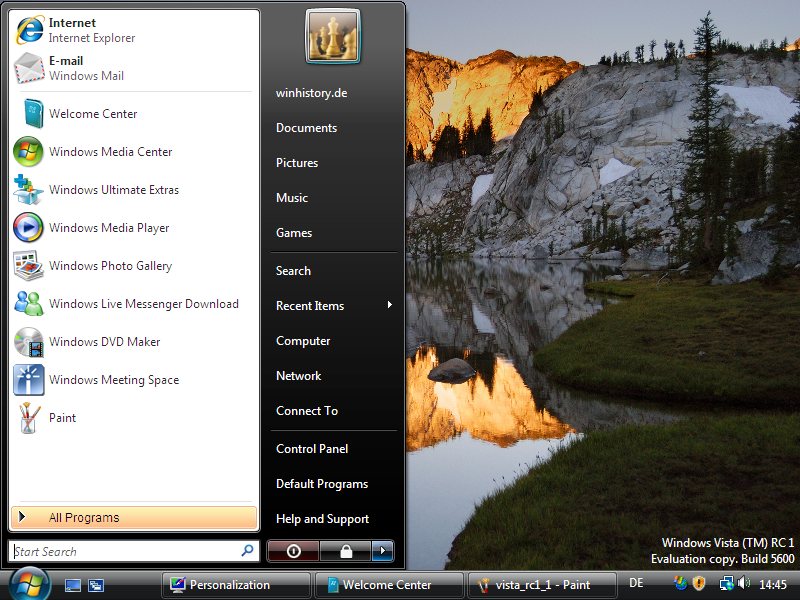Image resolution: width=800 pixels, height=600 pixels.
Task: Start Paint from the brushes icon
Action: point(28,417)
